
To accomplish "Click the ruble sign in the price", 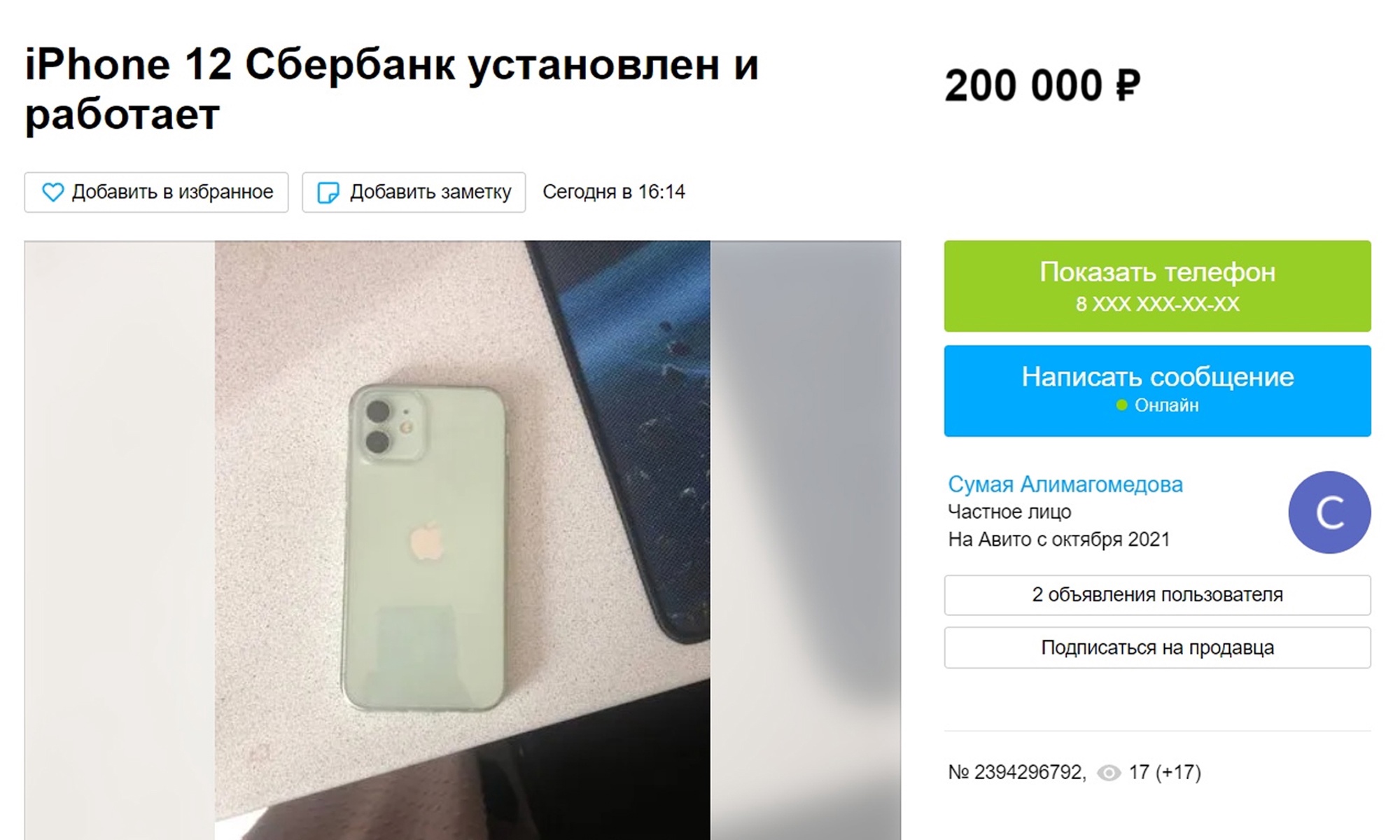I will (x=1128, y=86).
